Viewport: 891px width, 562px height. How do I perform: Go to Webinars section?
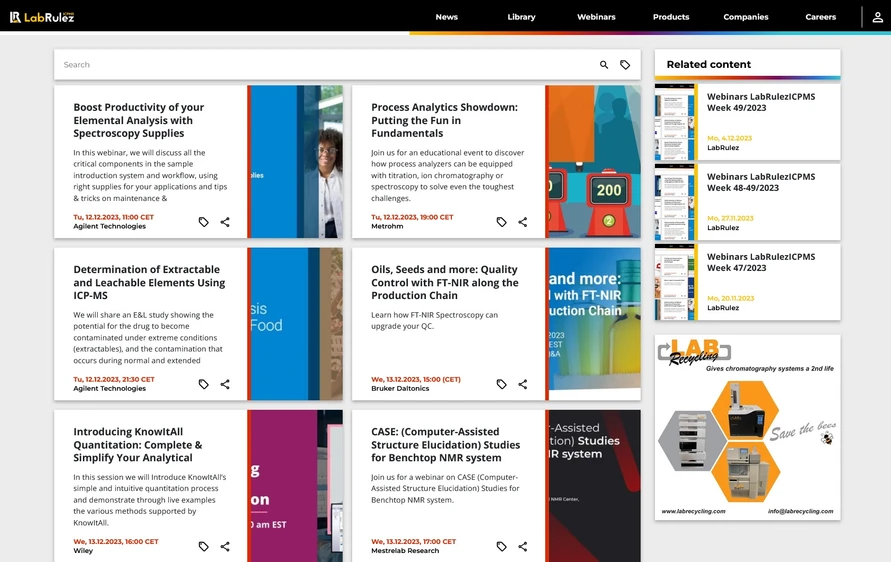[596, 17]
